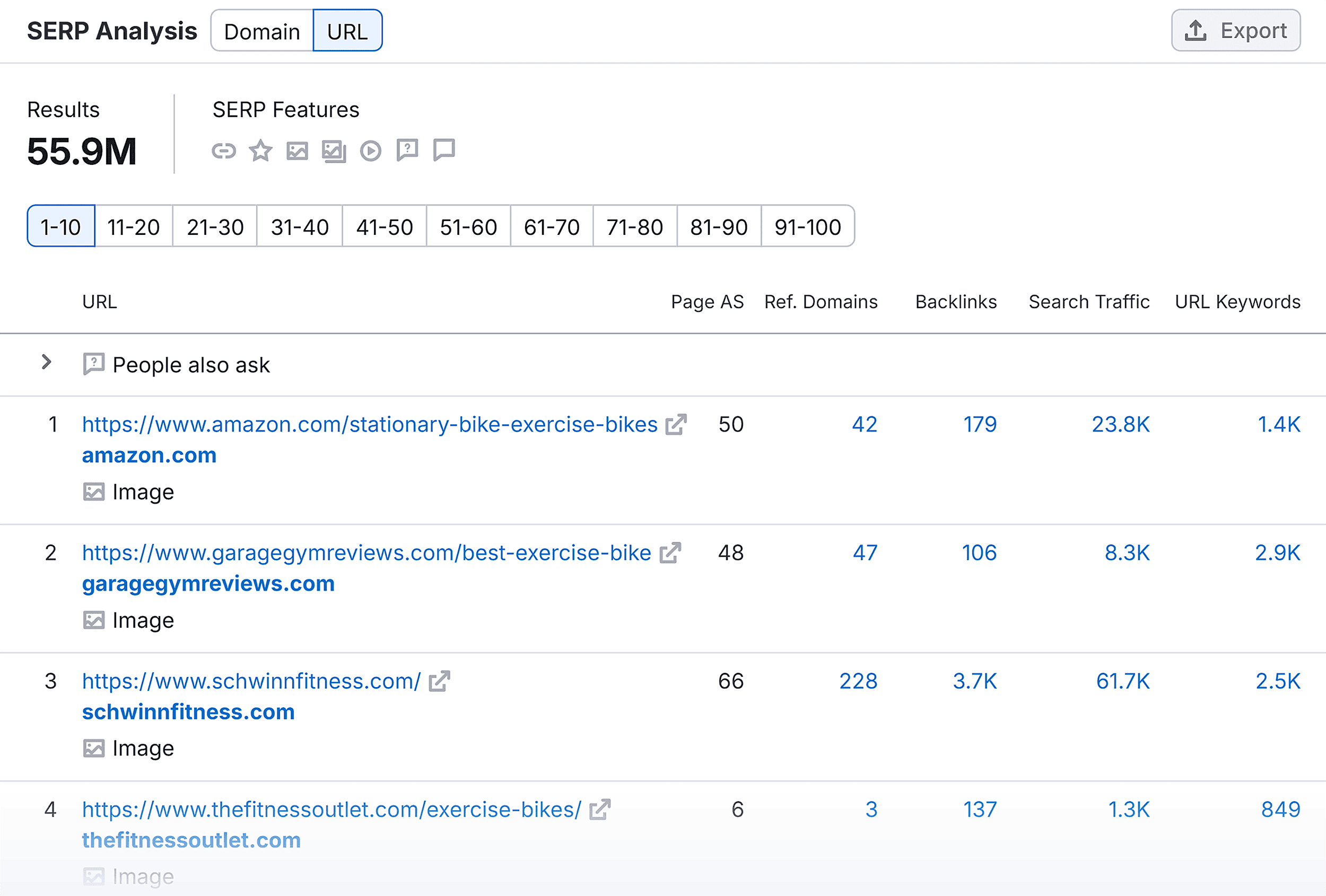This screenshot has width=1326, height=896.
Task: Open the thefitnessoutlet.com domain link
Action: click(191, 840)
